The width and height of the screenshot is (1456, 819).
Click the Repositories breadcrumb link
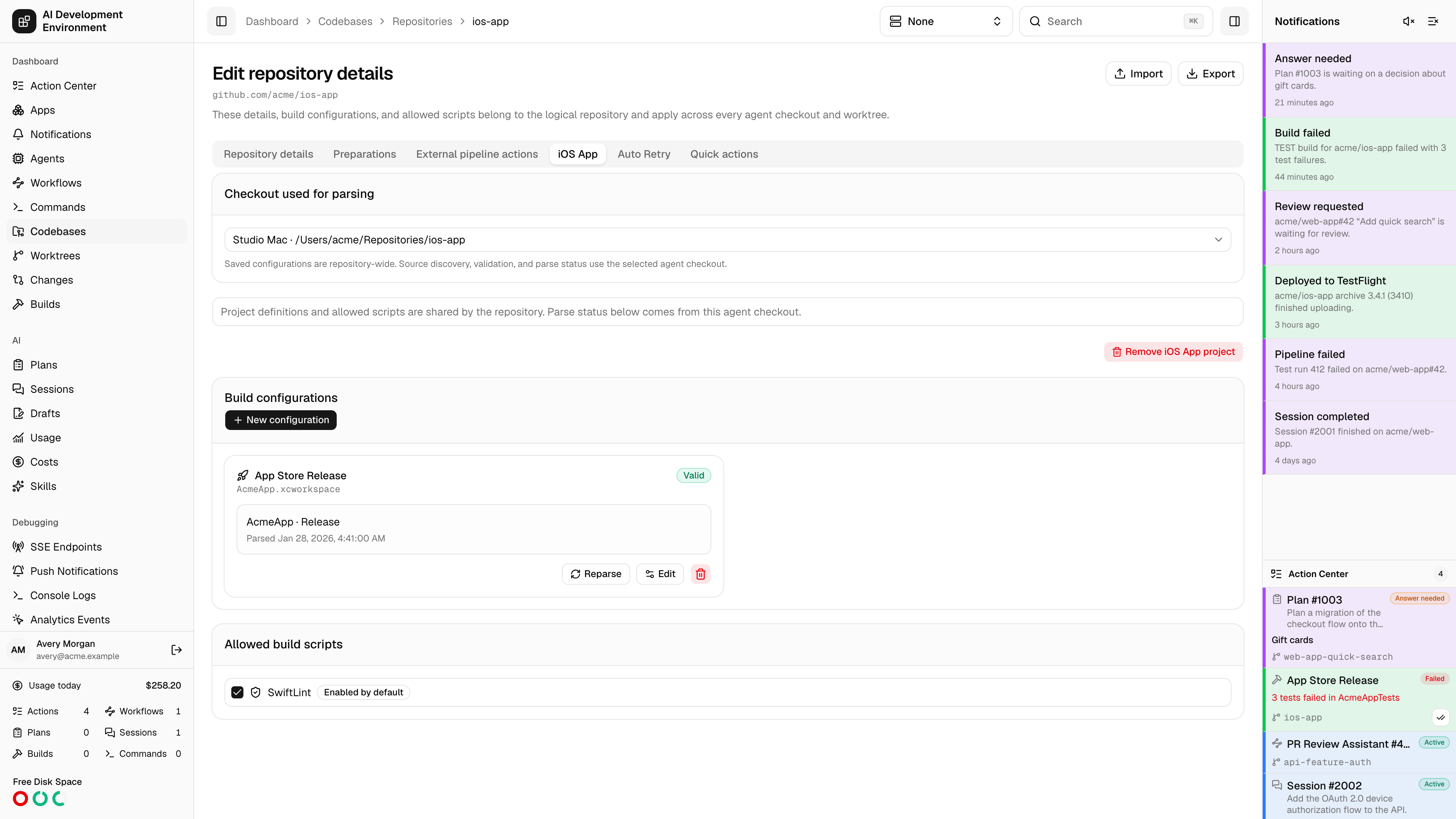pos(422,22)
